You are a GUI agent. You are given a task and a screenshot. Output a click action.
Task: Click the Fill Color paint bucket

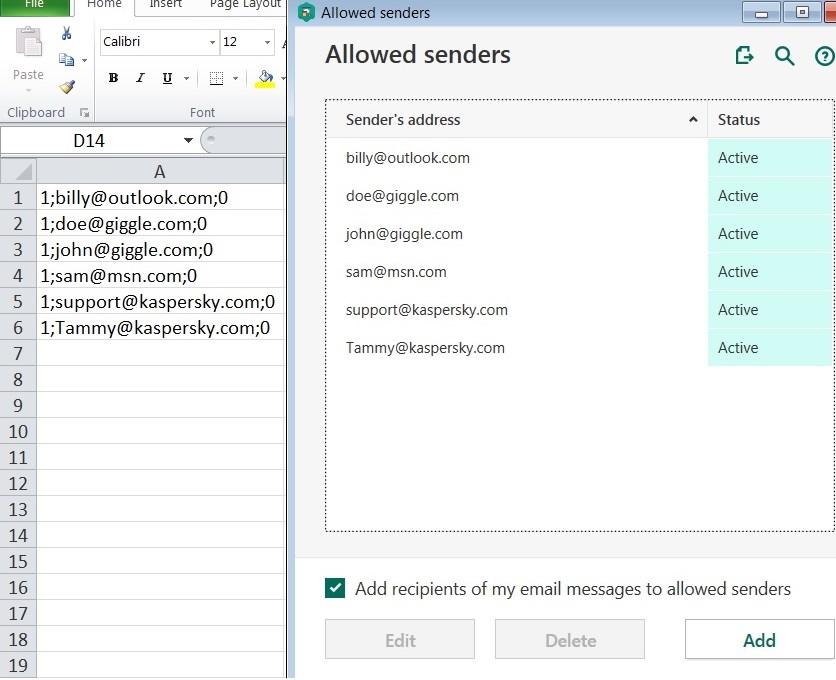click(x=265, y=79)
